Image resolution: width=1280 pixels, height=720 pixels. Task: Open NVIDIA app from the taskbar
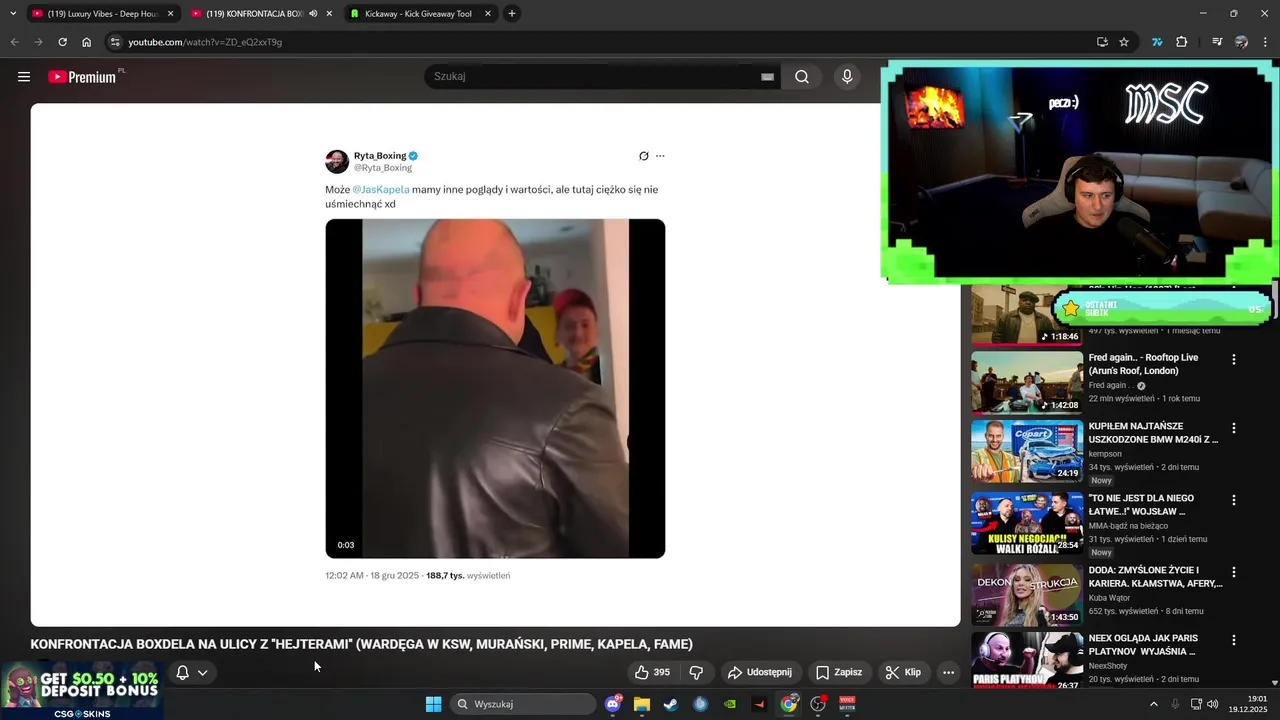click(x=730, y=704)
